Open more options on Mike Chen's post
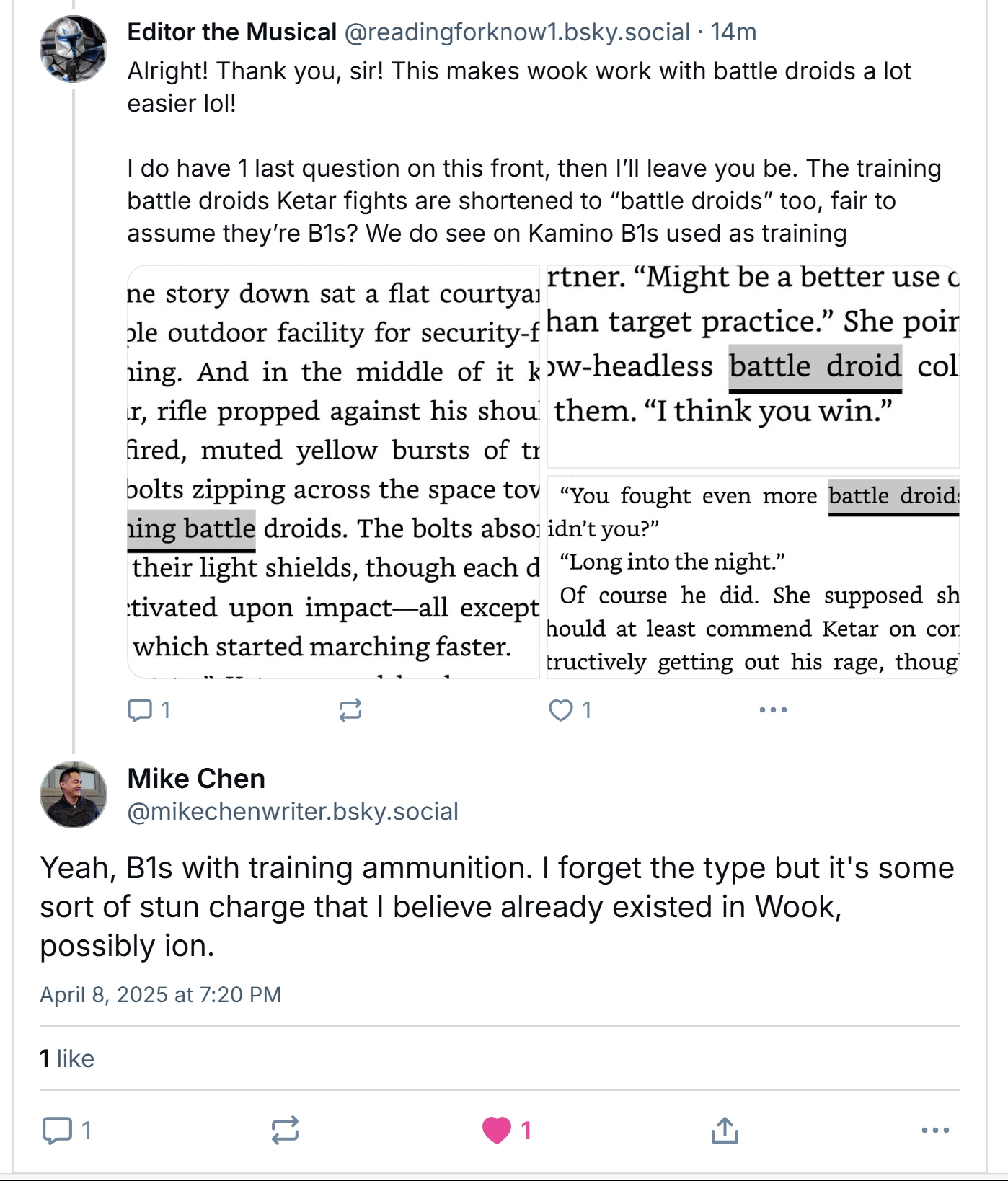The width and height of the screenshot is (1008, 1181). click(935, 1130)
